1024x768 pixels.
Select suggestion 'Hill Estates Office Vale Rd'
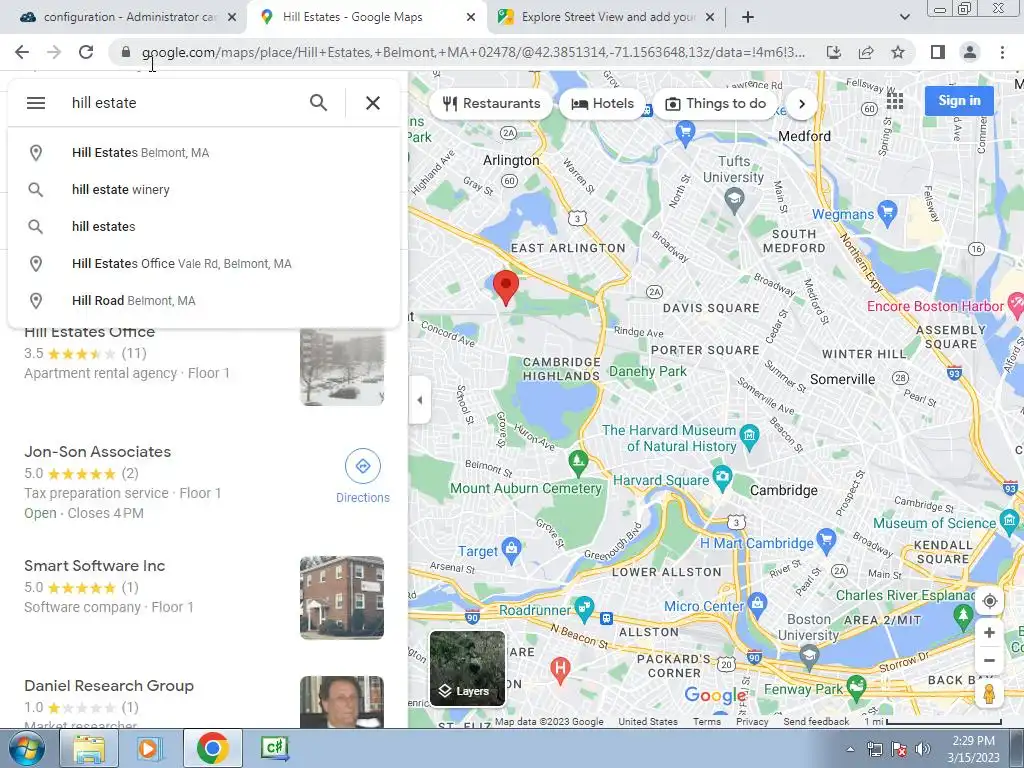pyautogui.click(x=204, y=264)
